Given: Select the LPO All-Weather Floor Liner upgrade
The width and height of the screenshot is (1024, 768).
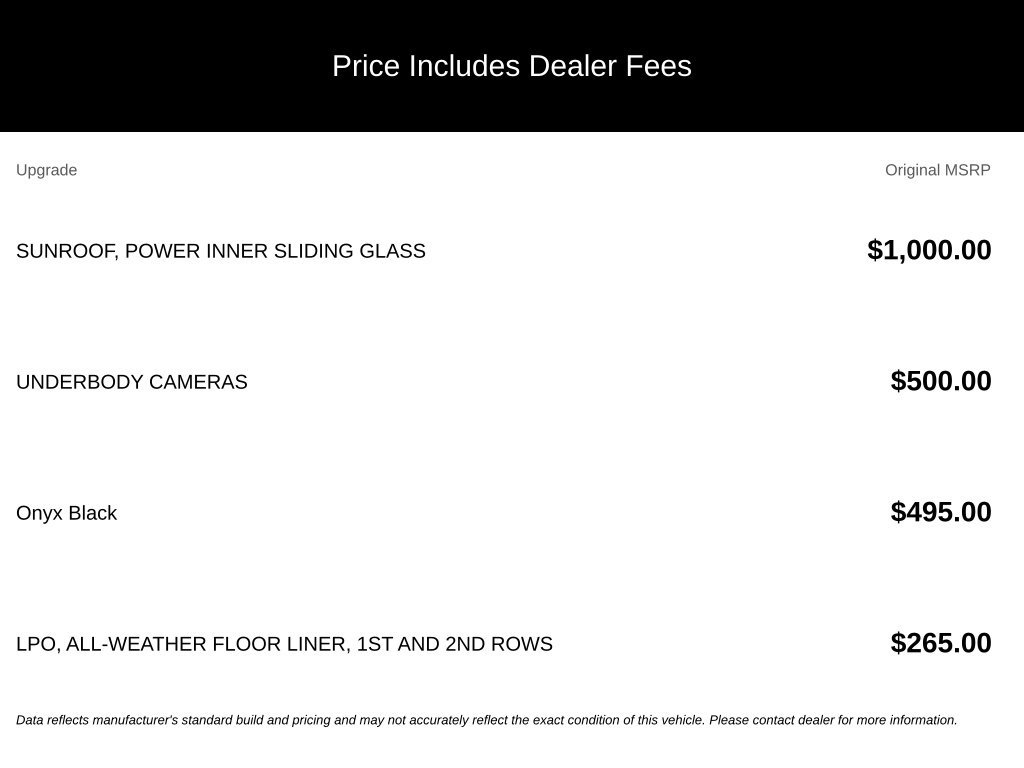Looking at the screenshot, I should click(285, 644).
